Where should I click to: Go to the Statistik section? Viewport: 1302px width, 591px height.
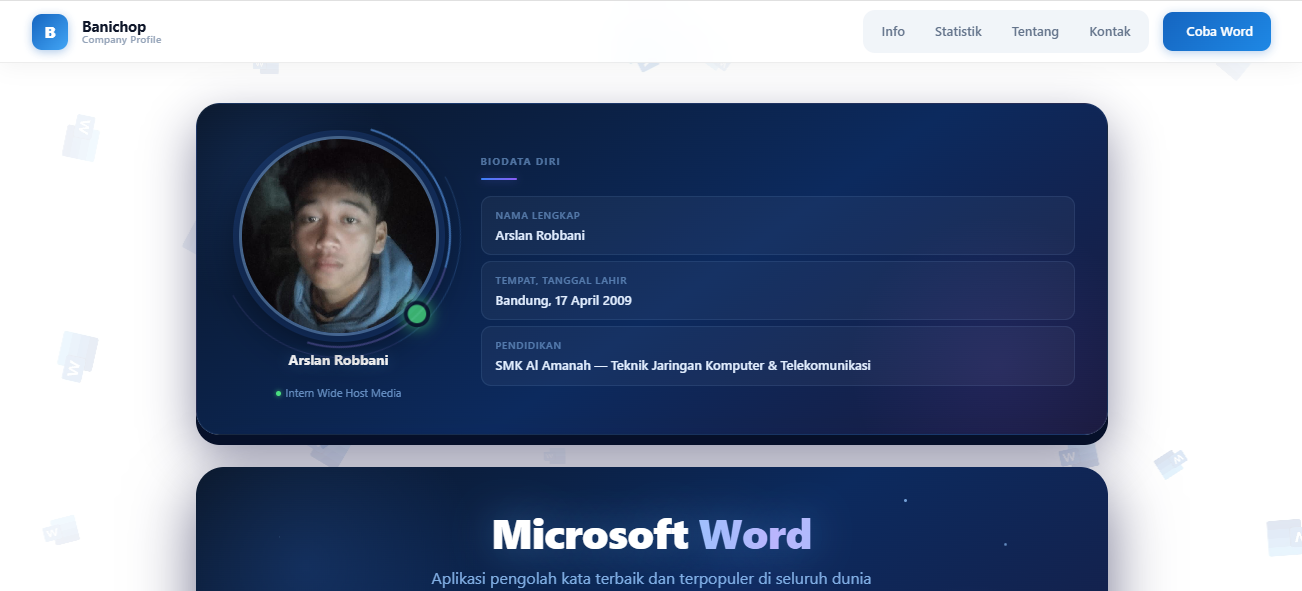(958, 32)
